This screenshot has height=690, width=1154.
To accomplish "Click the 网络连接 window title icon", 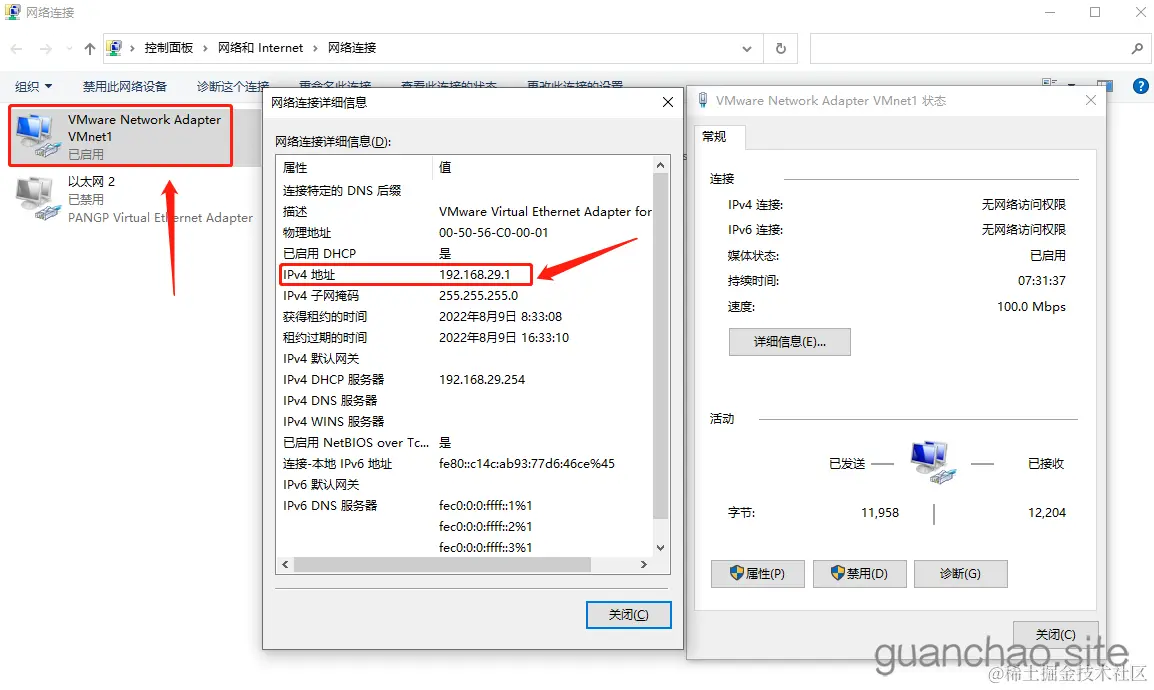I will click(13, 13).
